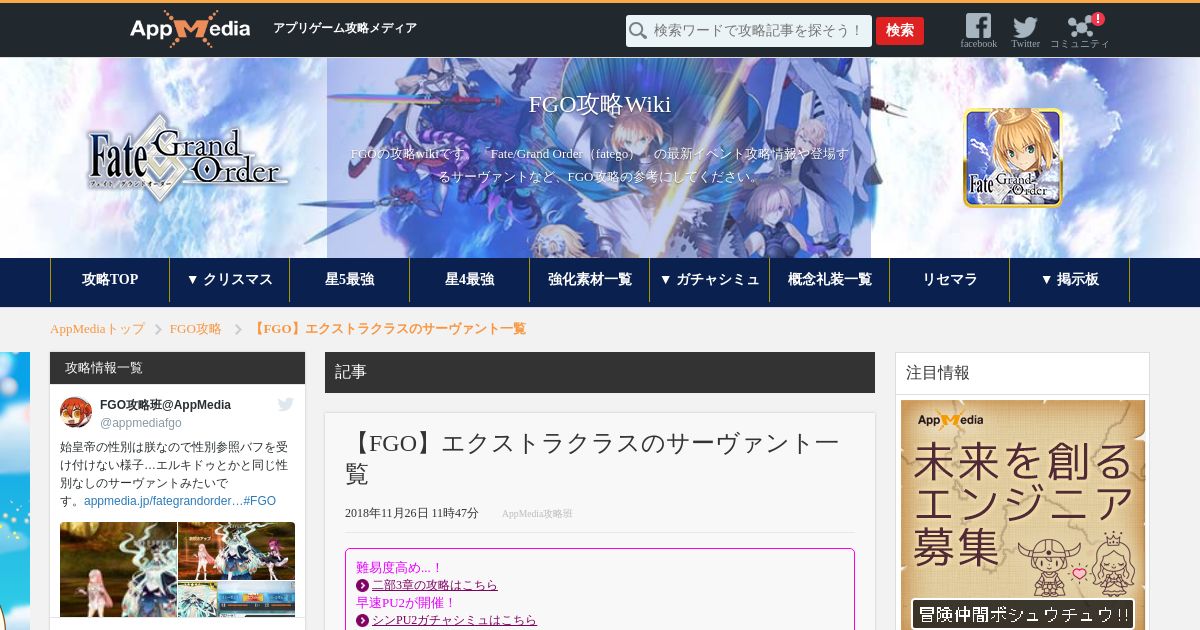This screenshot has width=1200, height=630.
Task: Click the 未来を創るエンジニア募集 ad banner
Action: point(1023,515)
